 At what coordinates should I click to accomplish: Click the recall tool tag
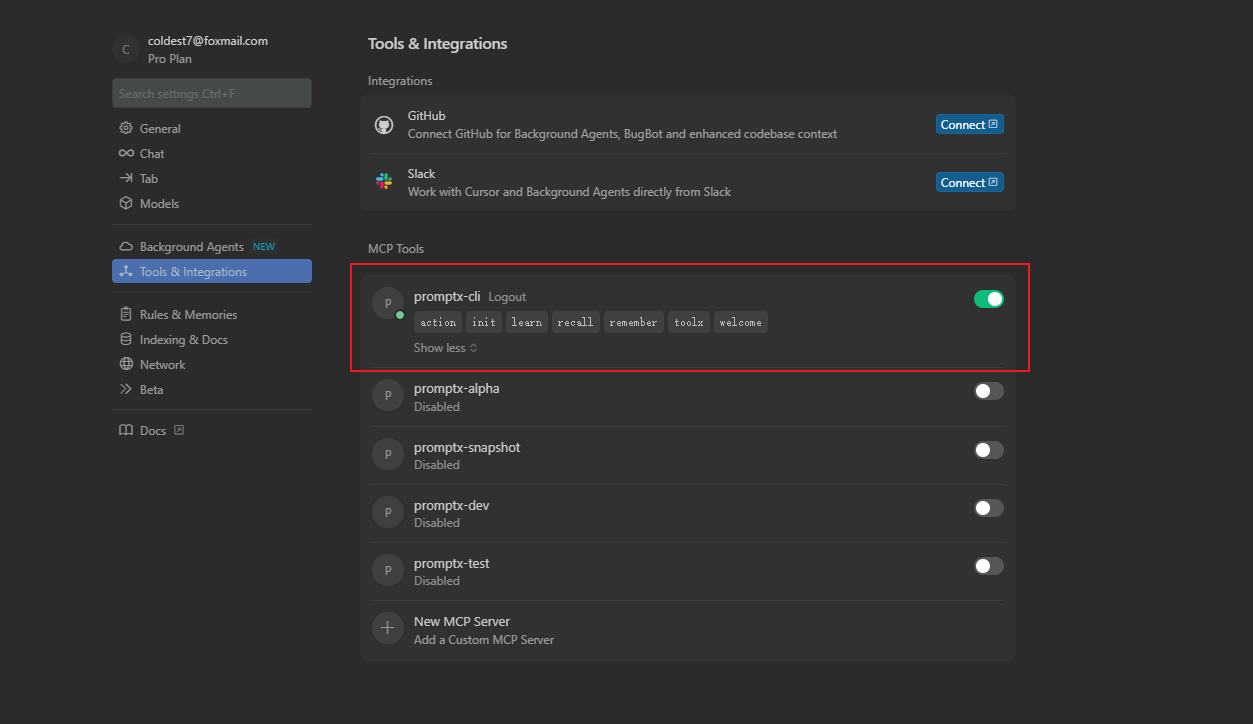(575, 322)
